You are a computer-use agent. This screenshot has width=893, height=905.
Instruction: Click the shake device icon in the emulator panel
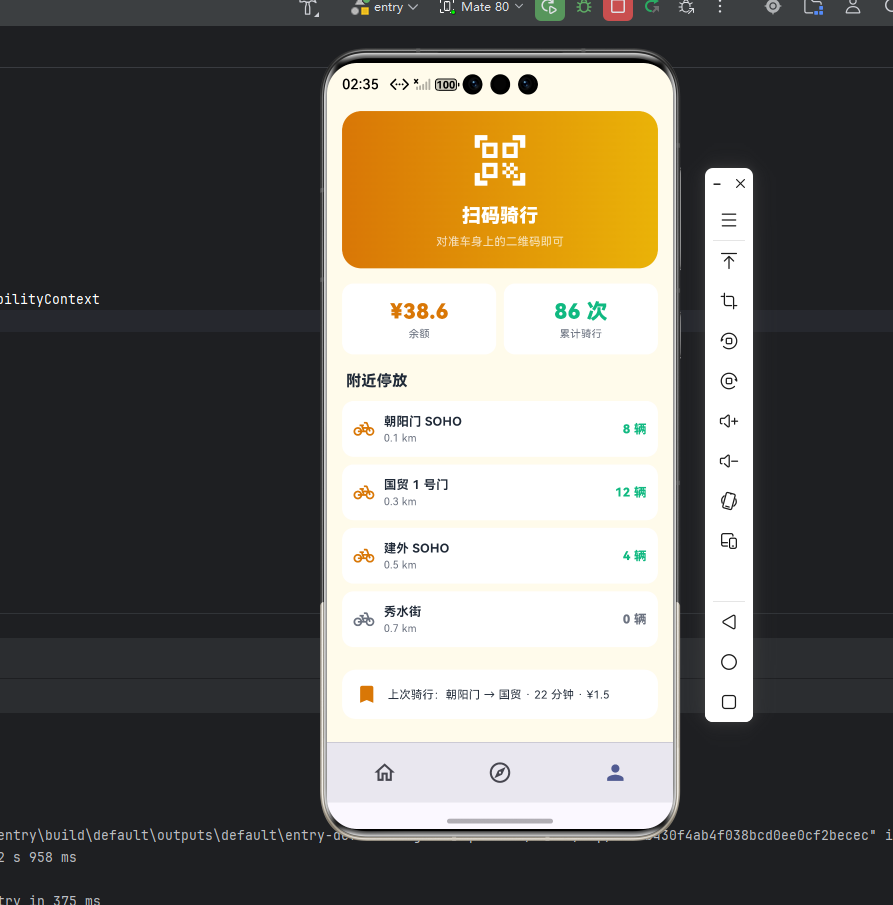click(x=729, y=501)
